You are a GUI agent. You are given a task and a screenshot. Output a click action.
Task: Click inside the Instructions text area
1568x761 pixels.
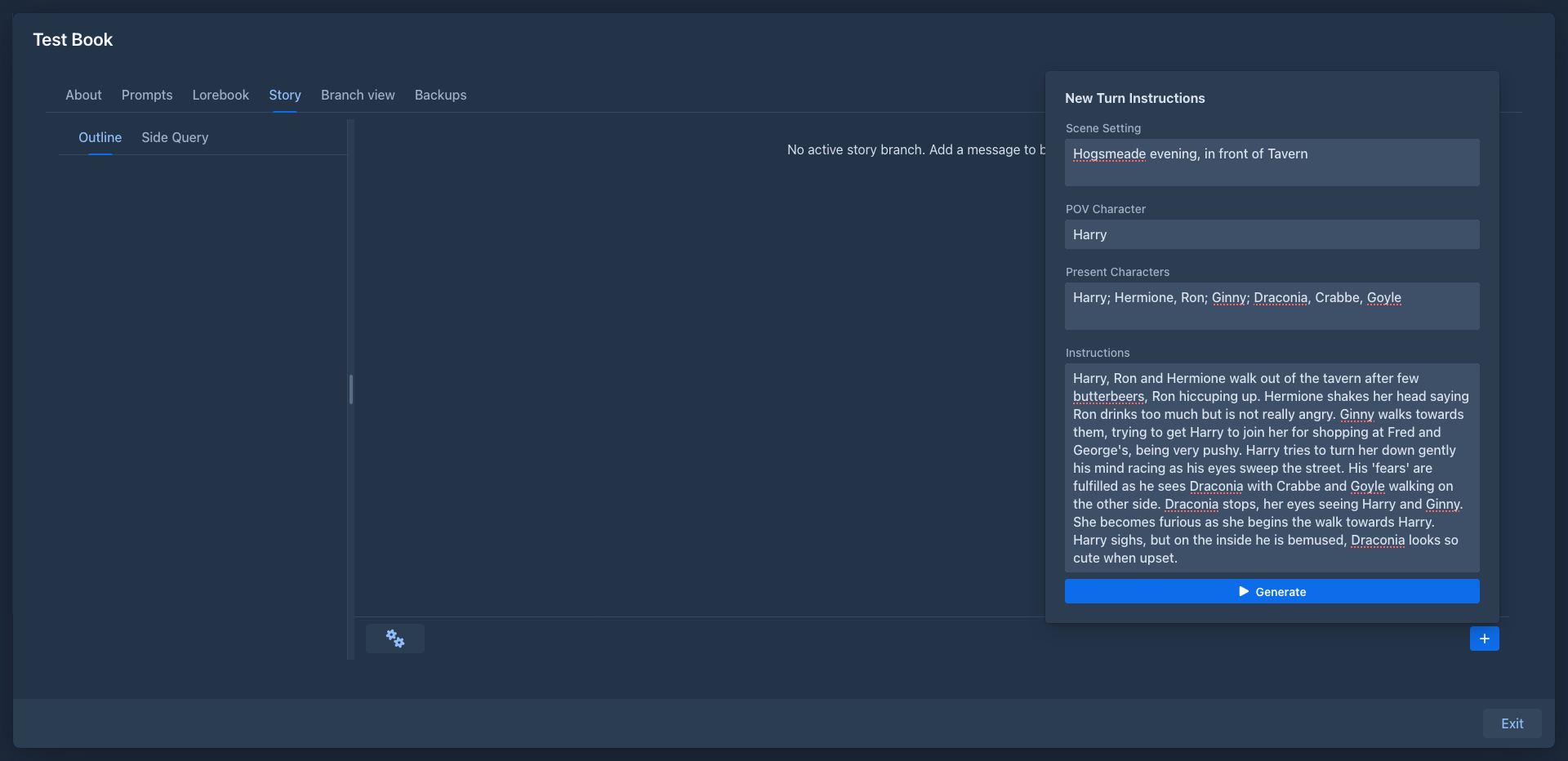click(x=1272, y=468)
